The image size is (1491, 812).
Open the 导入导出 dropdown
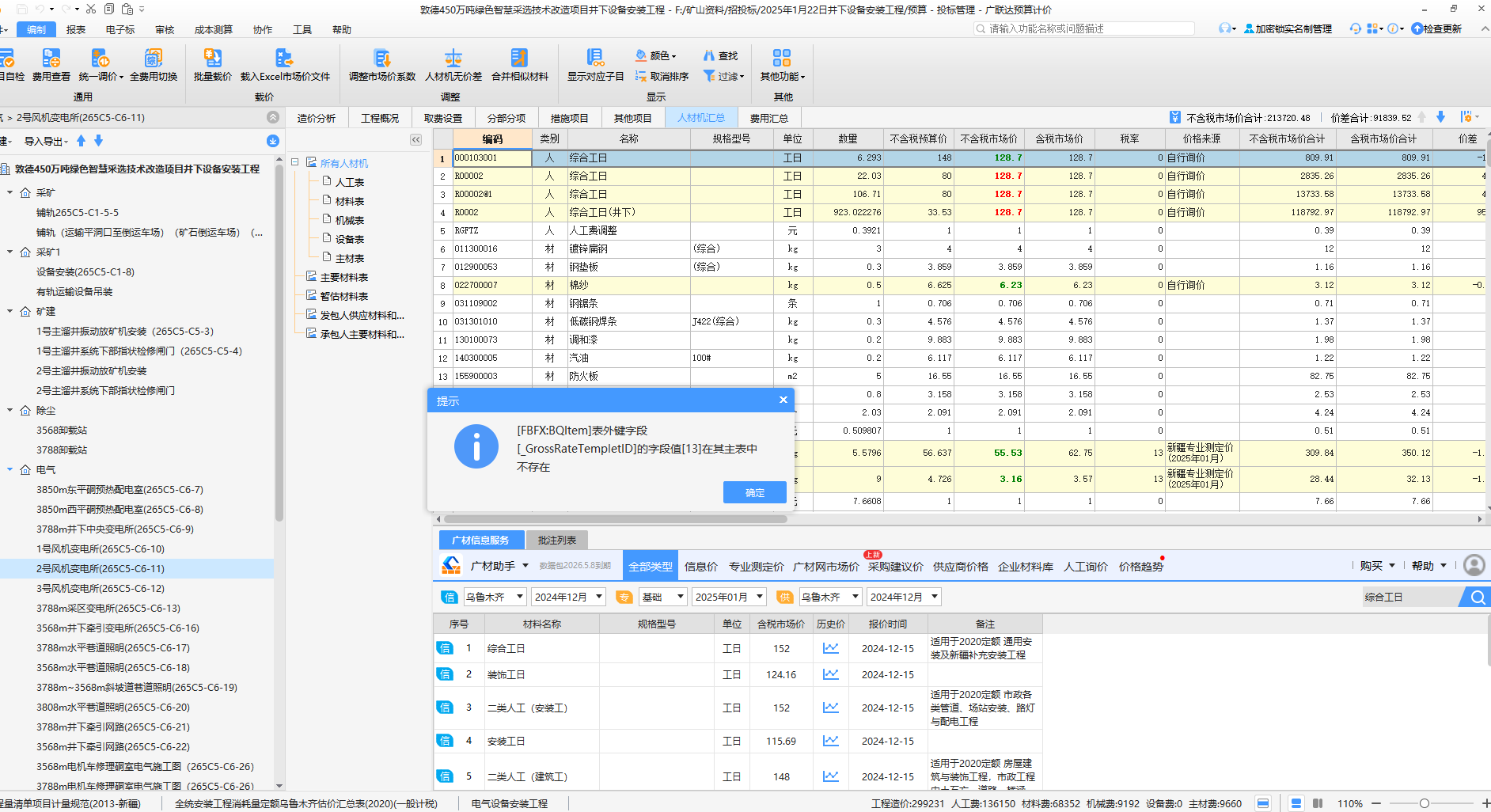coord(46,141)
